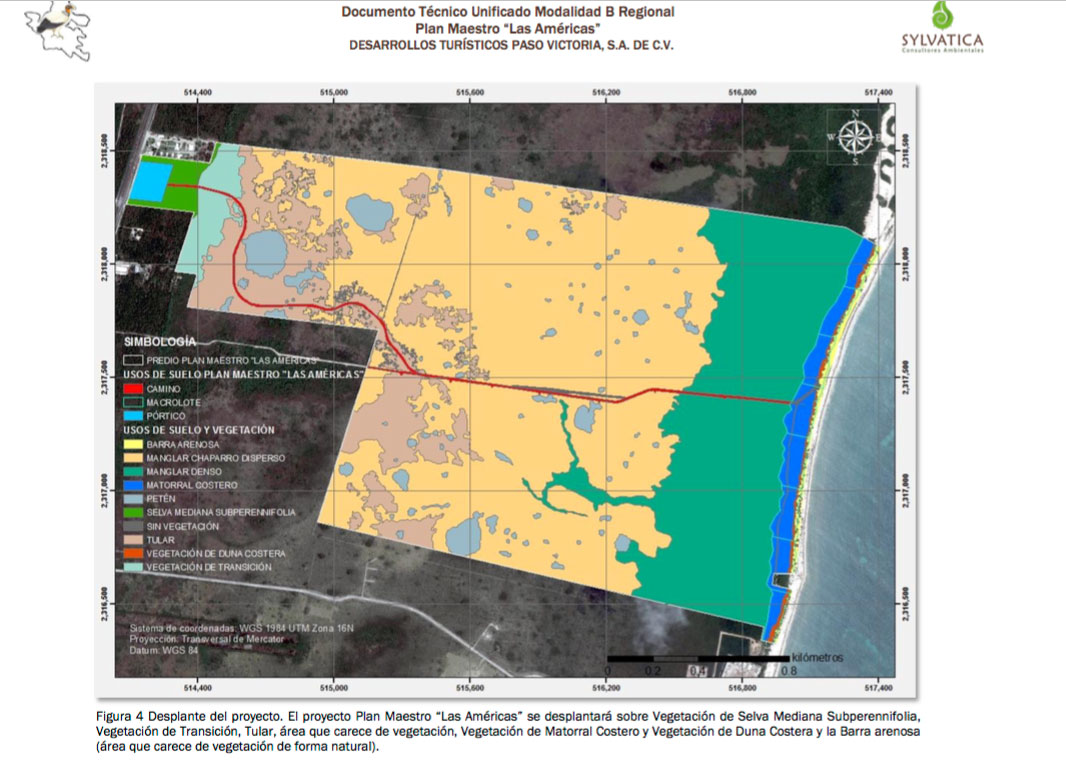Click the Macrolote outline symbol in legend

[132, 402]
